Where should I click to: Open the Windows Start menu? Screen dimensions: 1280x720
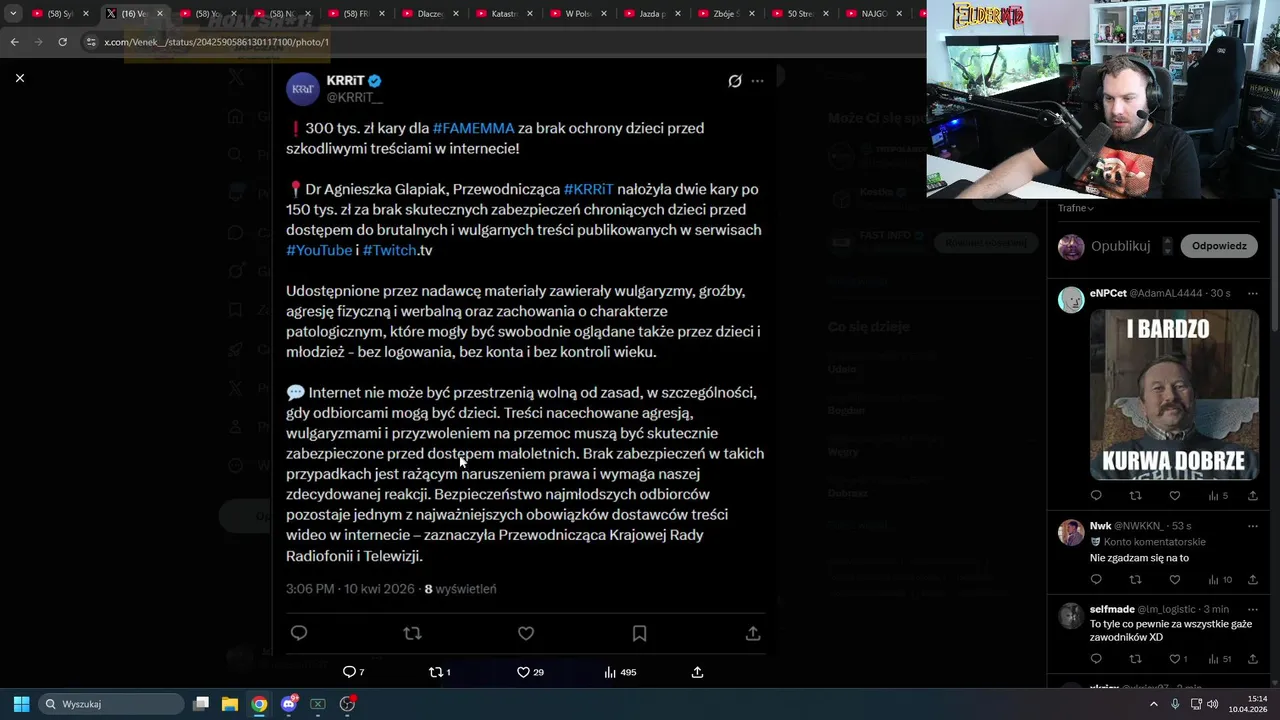(x=21, y=704)
